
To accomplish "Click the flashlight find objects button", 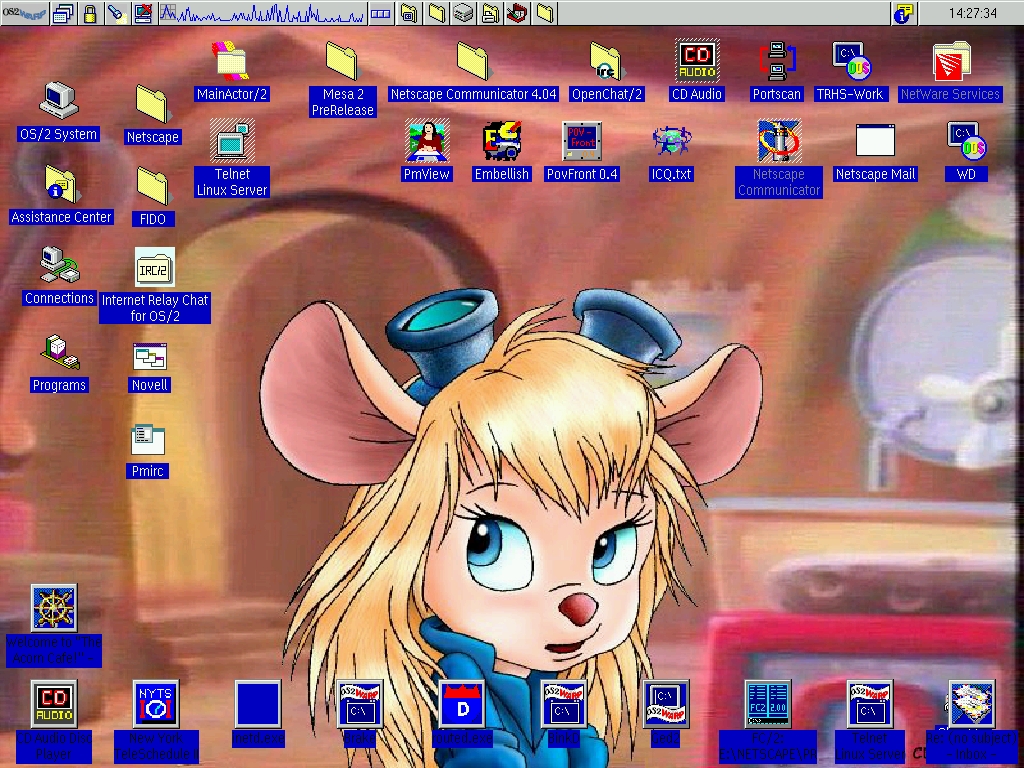I will coord(117,13).
